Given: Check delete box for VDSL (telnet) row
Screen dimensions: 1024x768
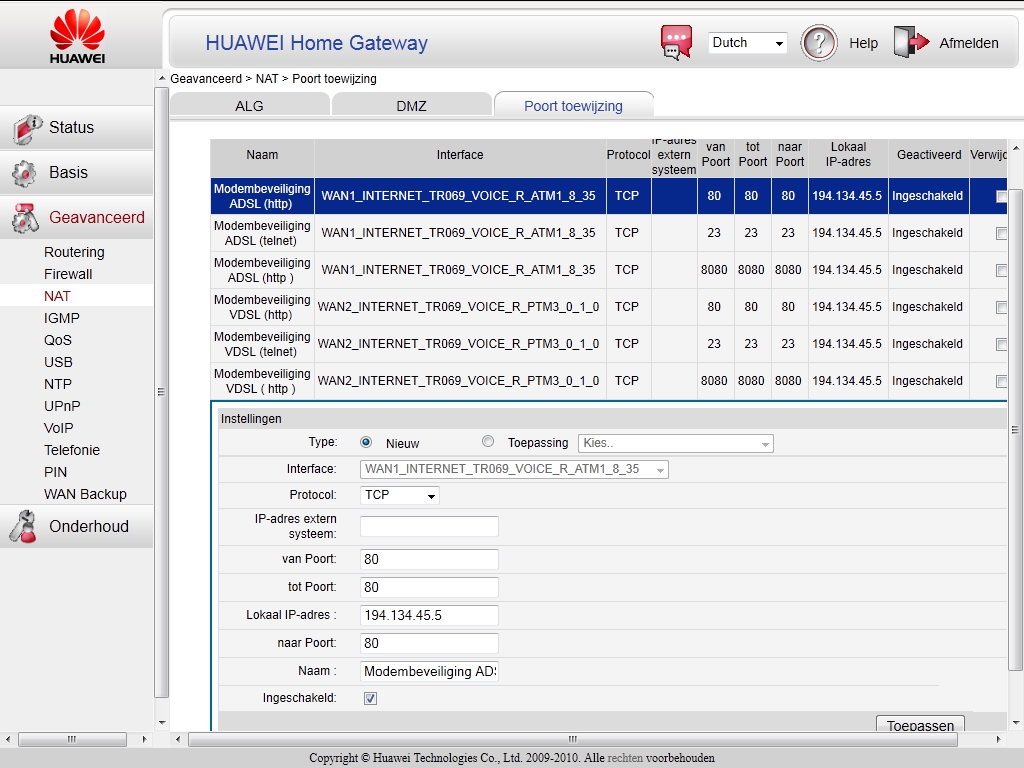Looking at the screenshot, I should [1001, 344].
